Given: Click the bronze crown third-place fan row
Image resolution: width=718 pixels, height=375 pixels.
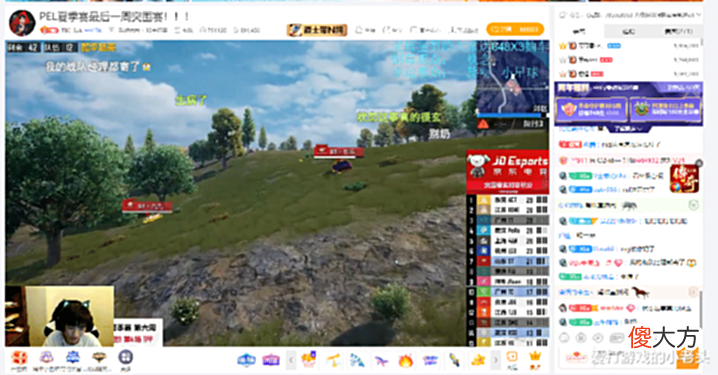Looking at the screenshot, I should click(x=629, y=73).
